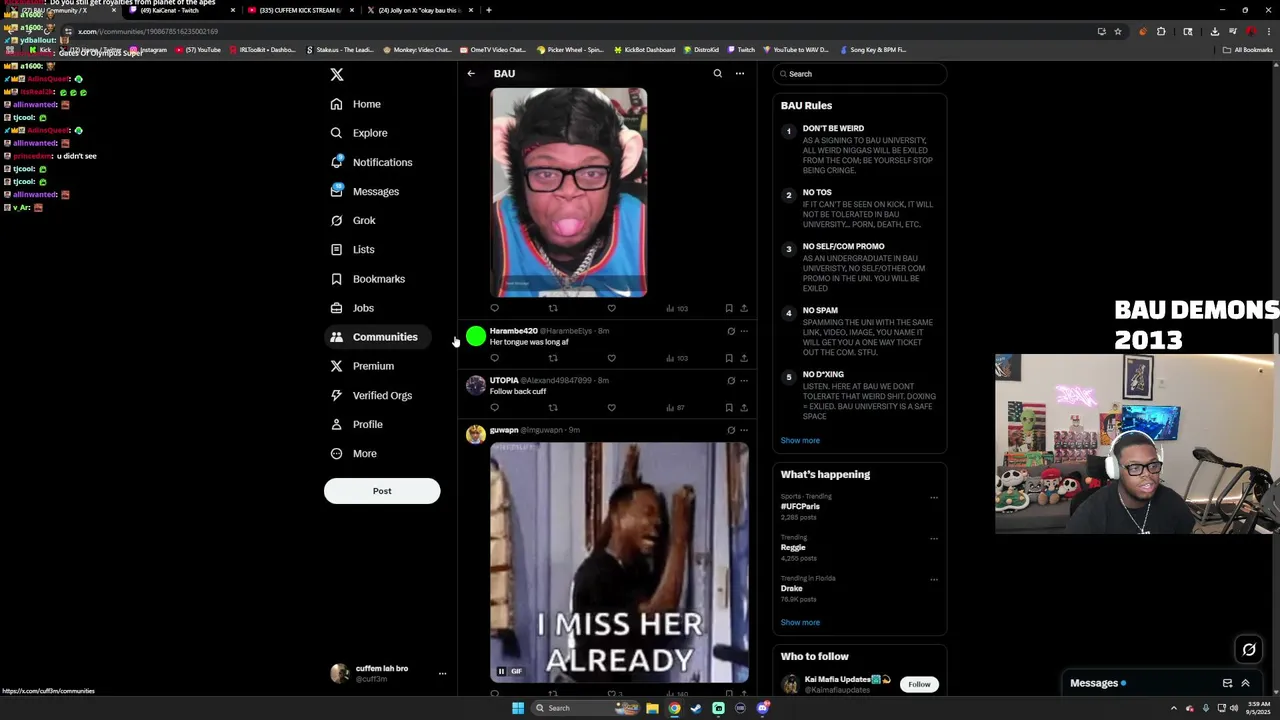Open Verified Orgs in the sidebar
Viewport: 1280px width, 720px height.
(371, 395)
